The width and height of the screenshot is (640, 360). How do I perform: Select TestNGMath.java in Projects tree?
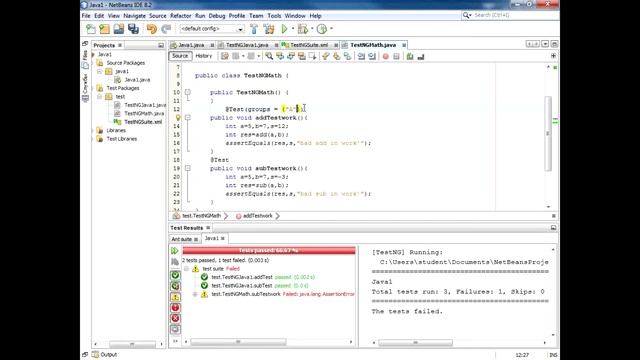[x=144, y=113]
